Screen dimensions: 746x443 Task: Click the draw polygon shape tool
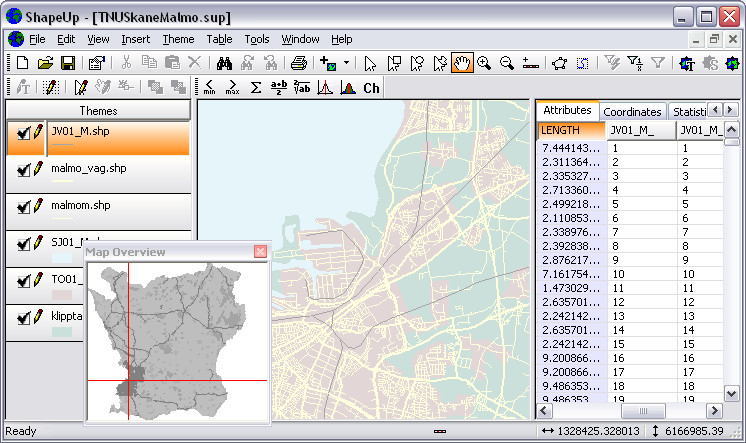click(x=560, y=63)
